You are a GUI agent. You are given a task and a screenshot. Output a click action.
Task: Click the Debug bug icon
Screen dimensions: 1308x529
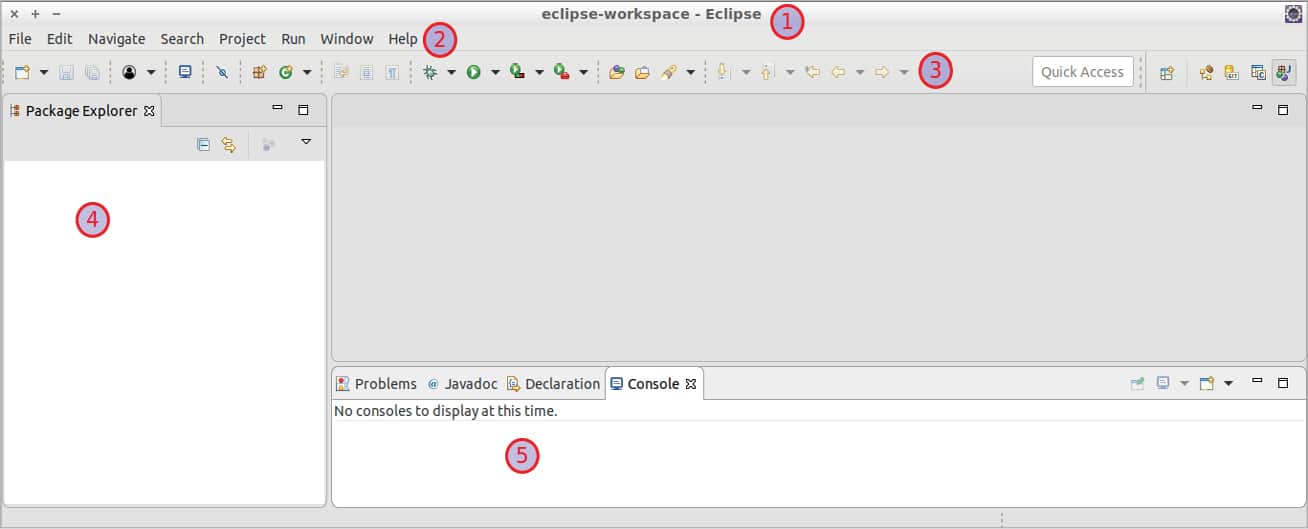click(x=430, y=72)
